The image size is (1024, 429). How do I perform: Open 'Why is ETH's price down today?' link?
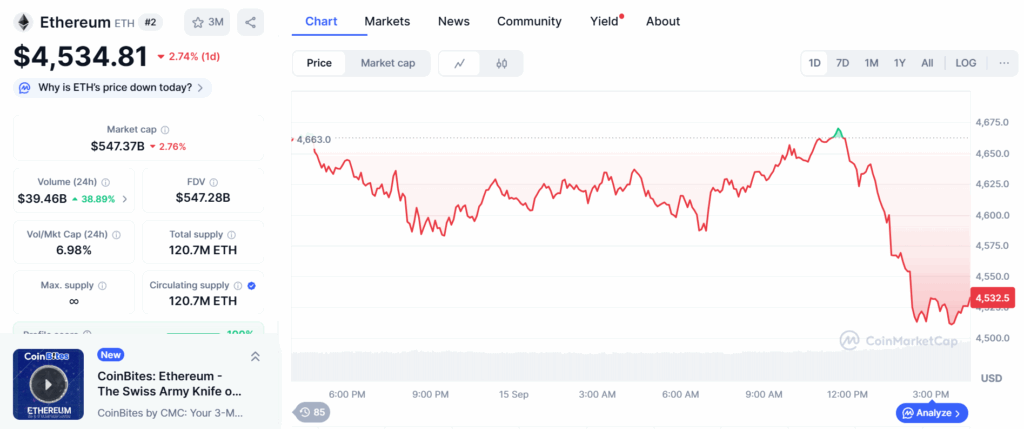pos(112,87)
